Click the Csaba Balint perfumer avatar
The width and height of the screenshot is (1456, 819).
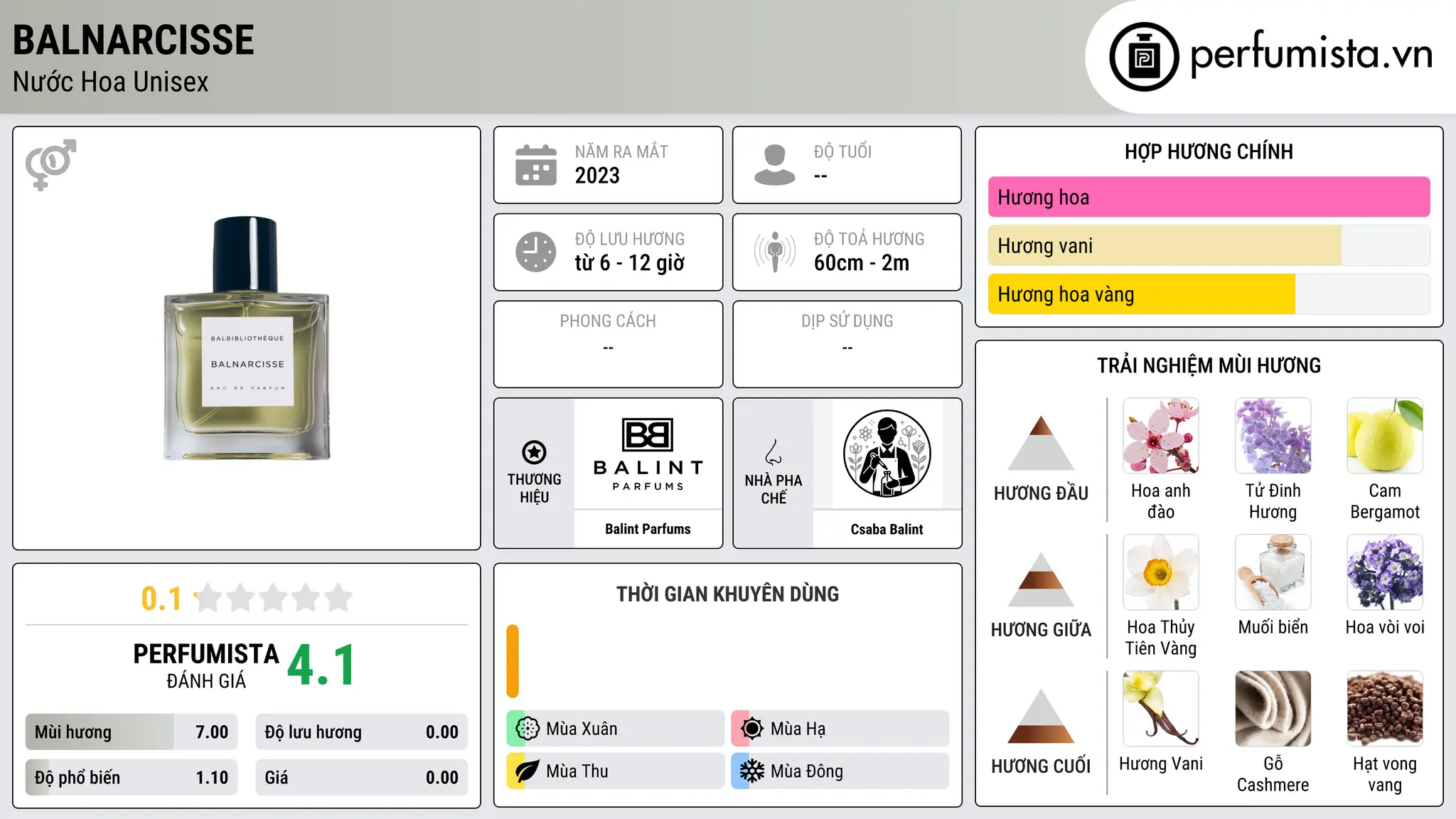(887, 454)
